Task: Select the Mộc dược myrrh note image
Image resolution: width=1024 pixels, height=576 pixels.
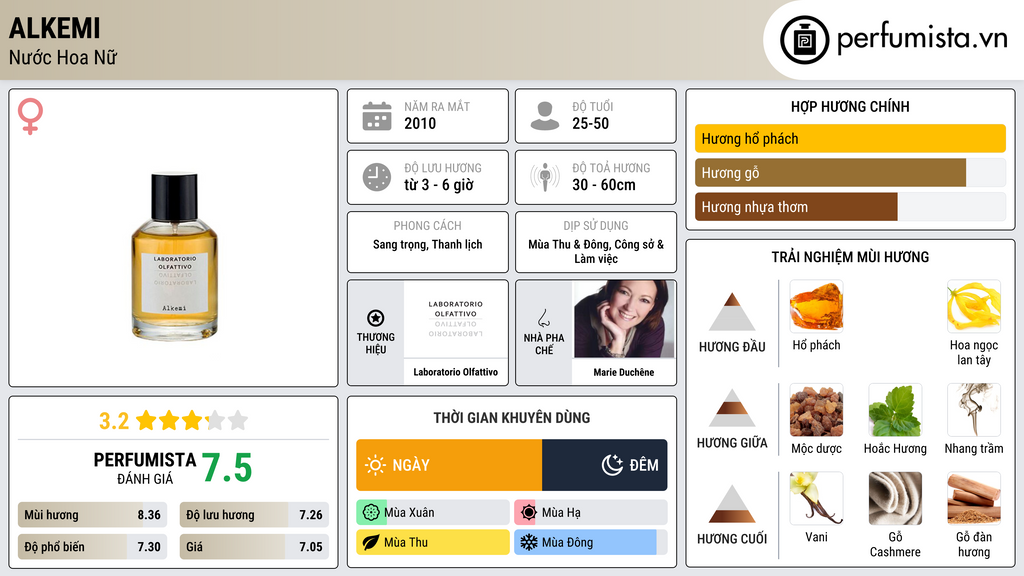Action: (x=816, y=410)
